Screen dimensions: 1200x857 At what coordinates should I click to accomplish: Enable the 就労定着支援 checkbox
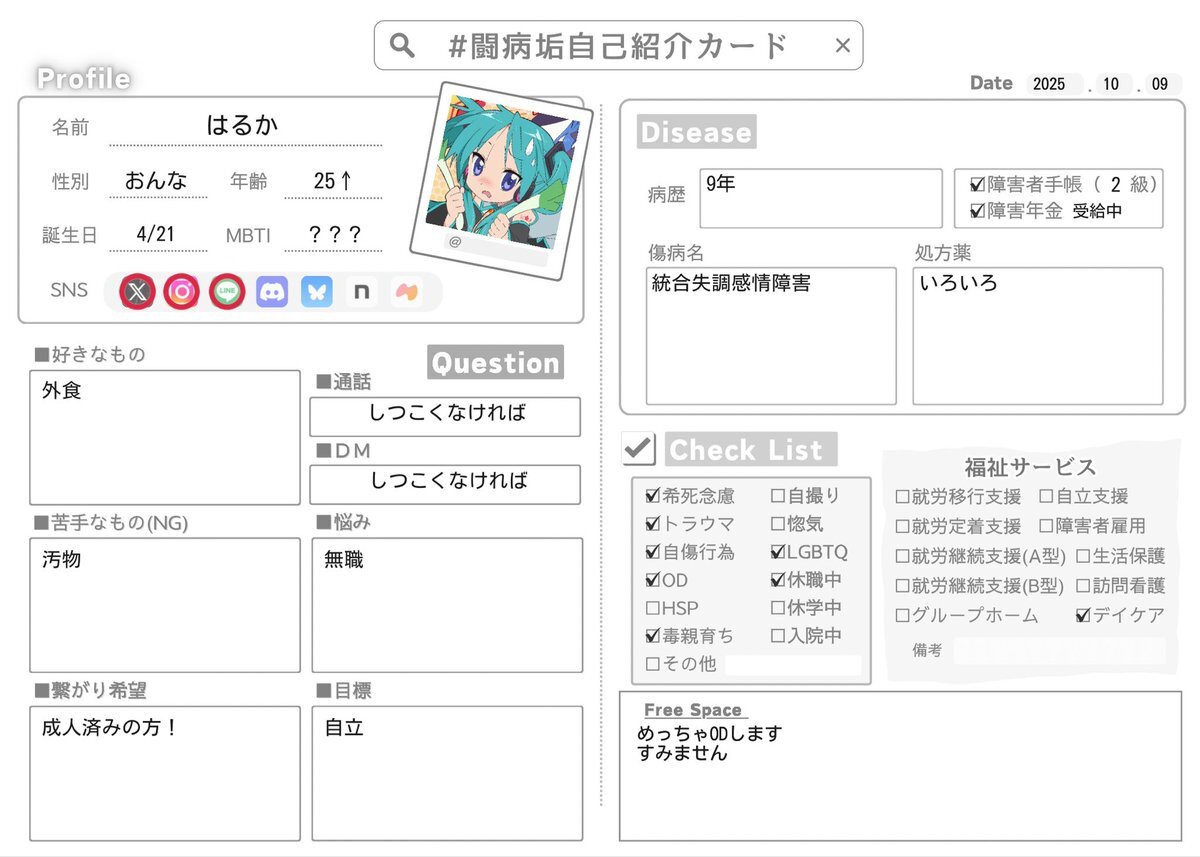tap(902, 526)
